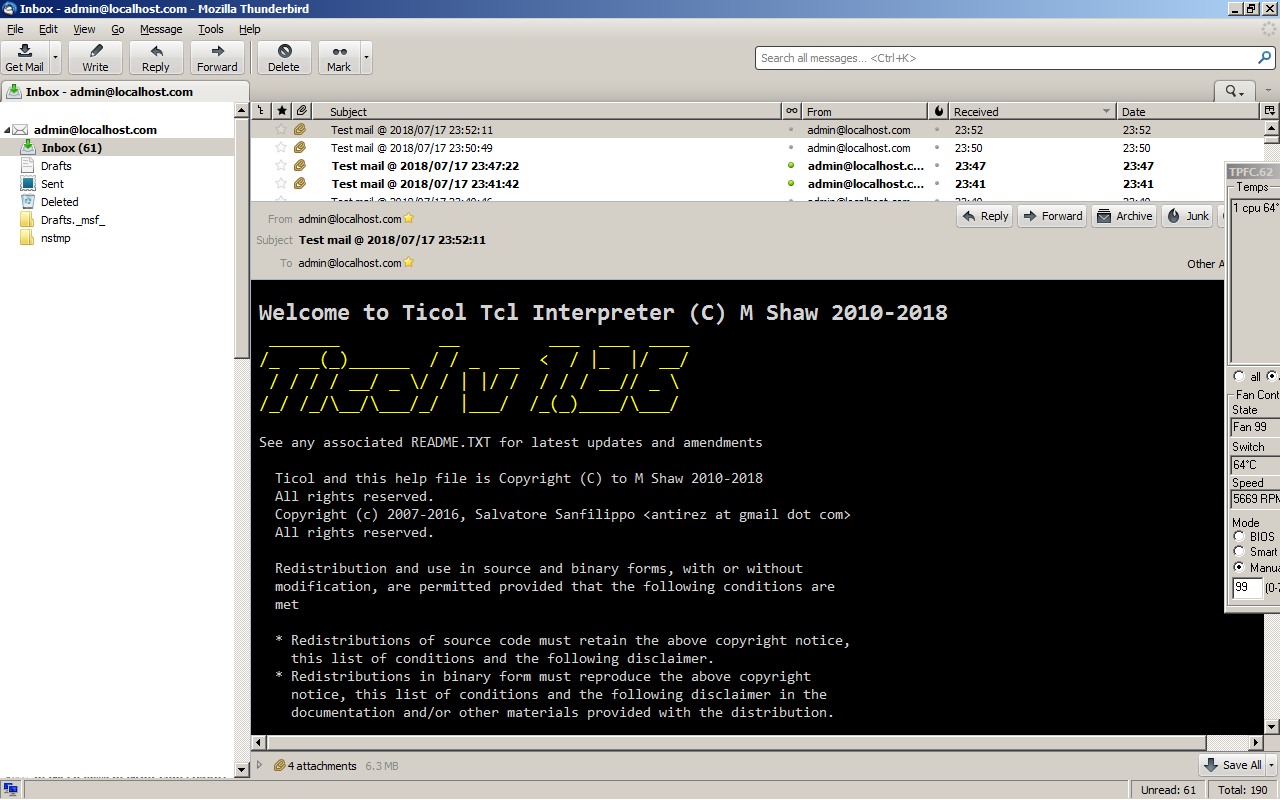
Task: Open the column picker icon
Action: pos(1270,111)
